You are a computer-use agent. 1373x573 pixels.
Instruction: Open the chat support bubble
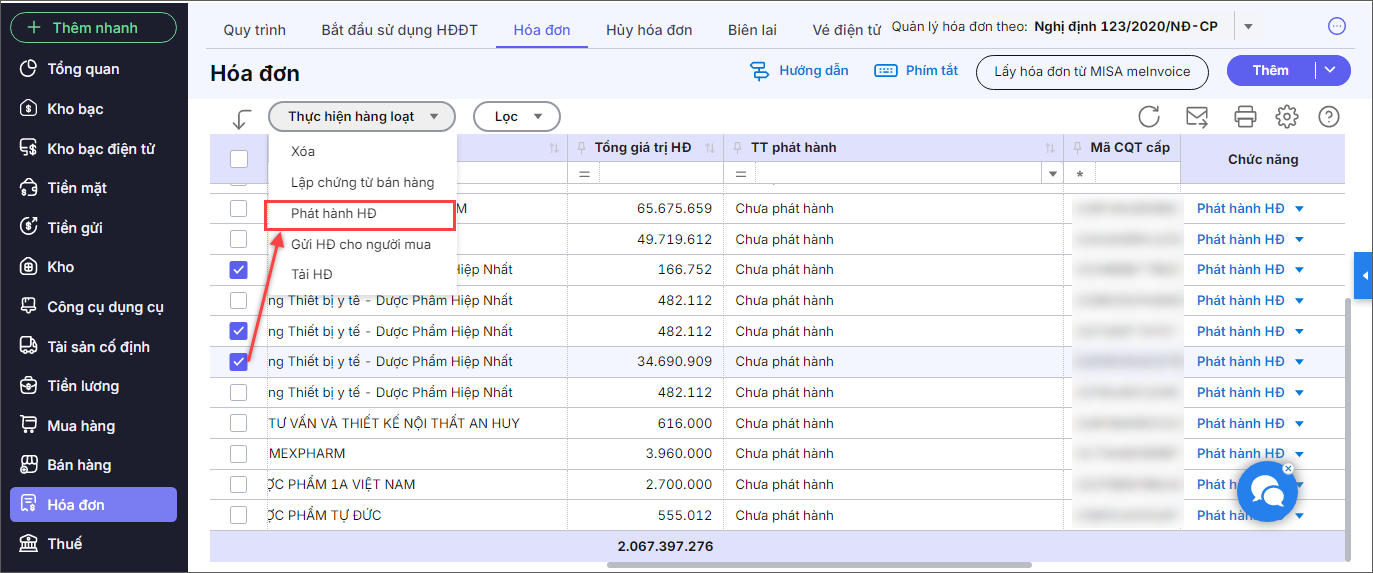coord(1266,491)
